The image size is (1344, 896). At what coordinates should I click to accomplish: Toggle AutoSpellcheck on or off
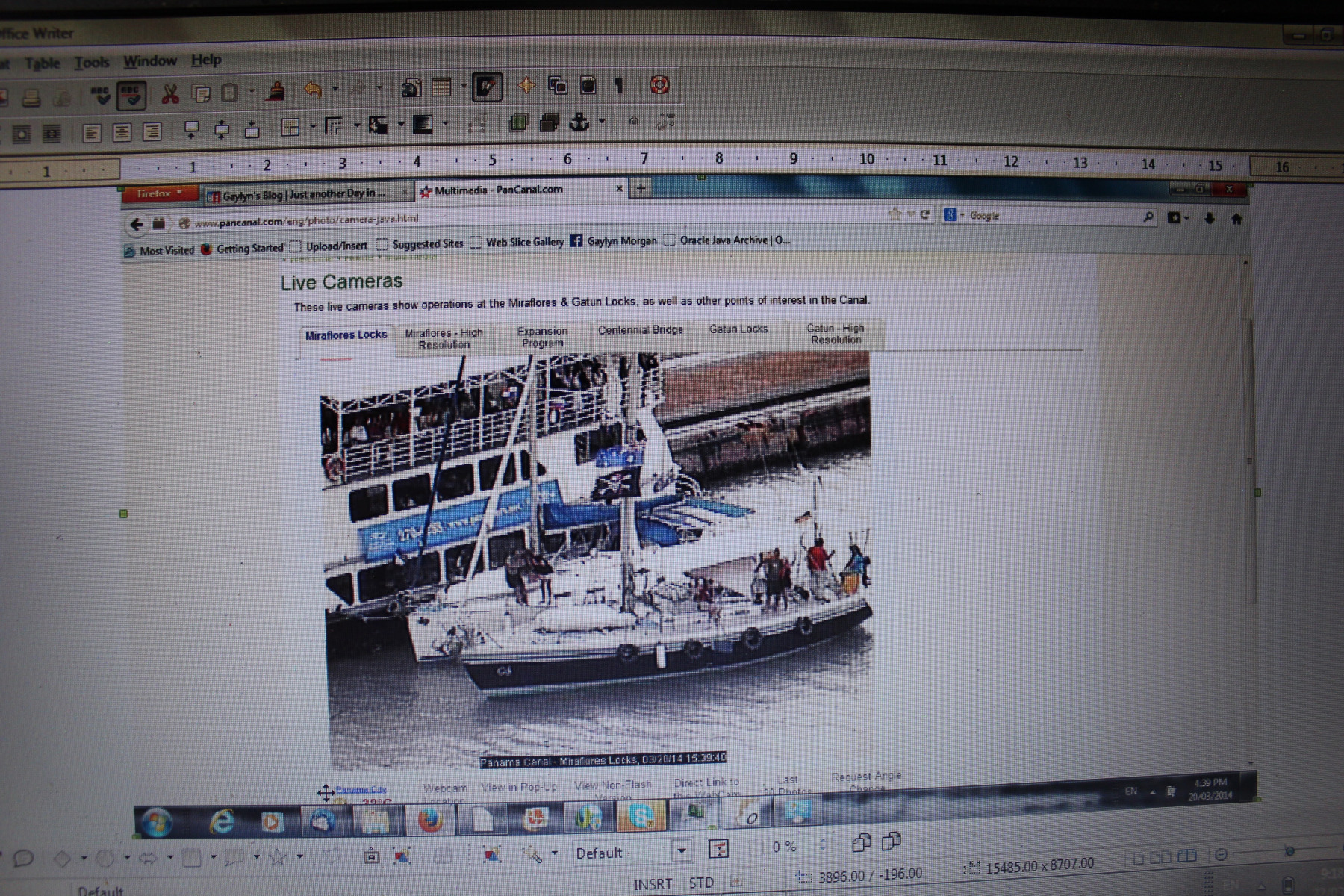131,95
